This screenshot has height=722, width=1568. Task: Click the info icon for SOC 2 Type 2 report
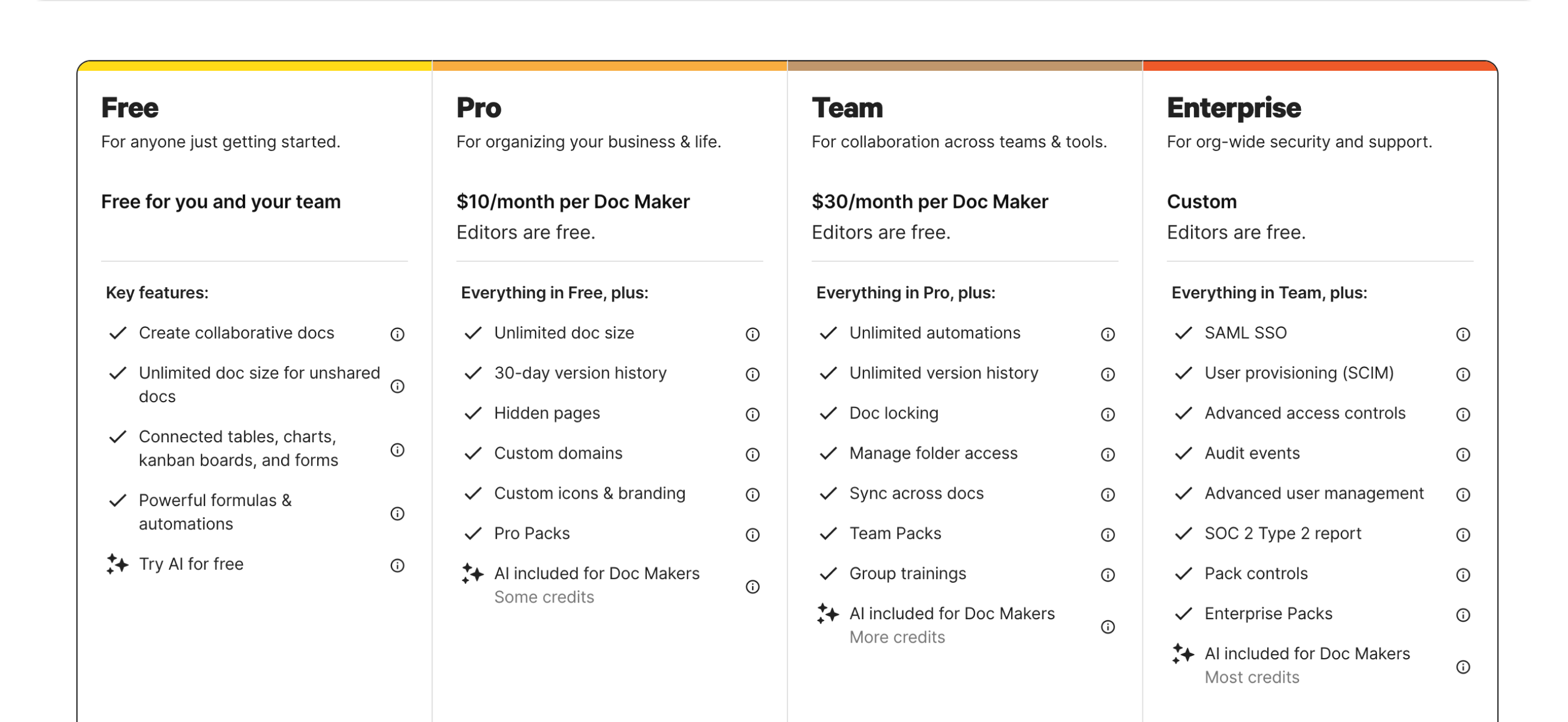[x=1463, y=535]
